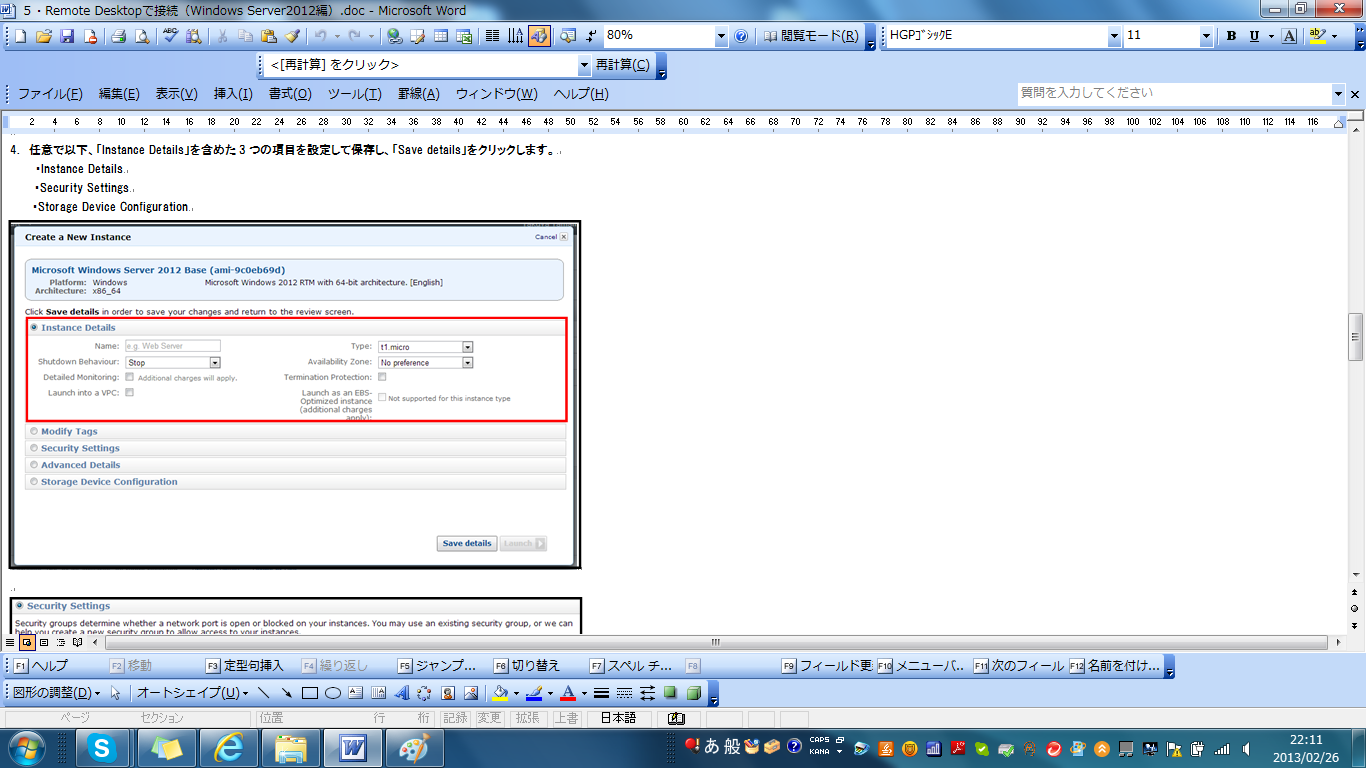Image resolution: width=1366 pixels, height=768 pixels.
Task: Expand the 図形の調整(D) menu
Action: pos(56,692)
